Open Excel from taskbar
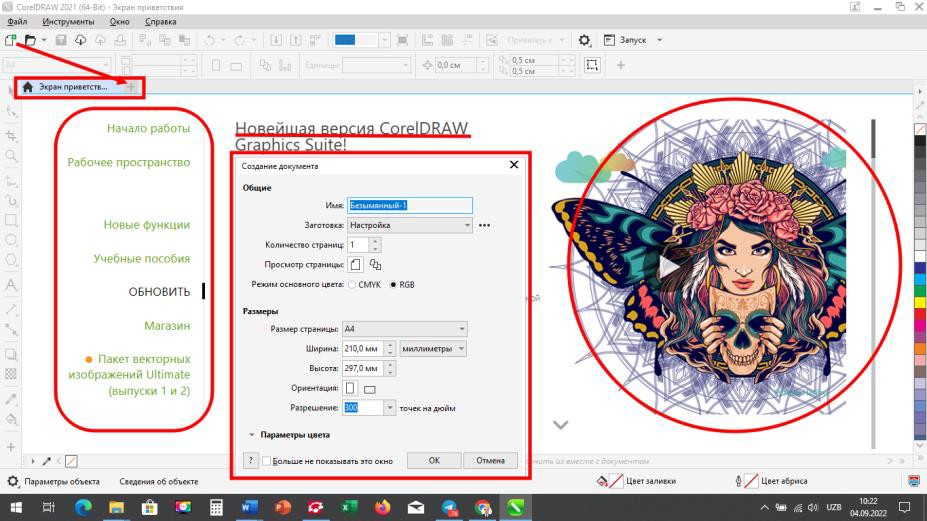Viewport: 927px width, 521px height. tap(349, 507)
